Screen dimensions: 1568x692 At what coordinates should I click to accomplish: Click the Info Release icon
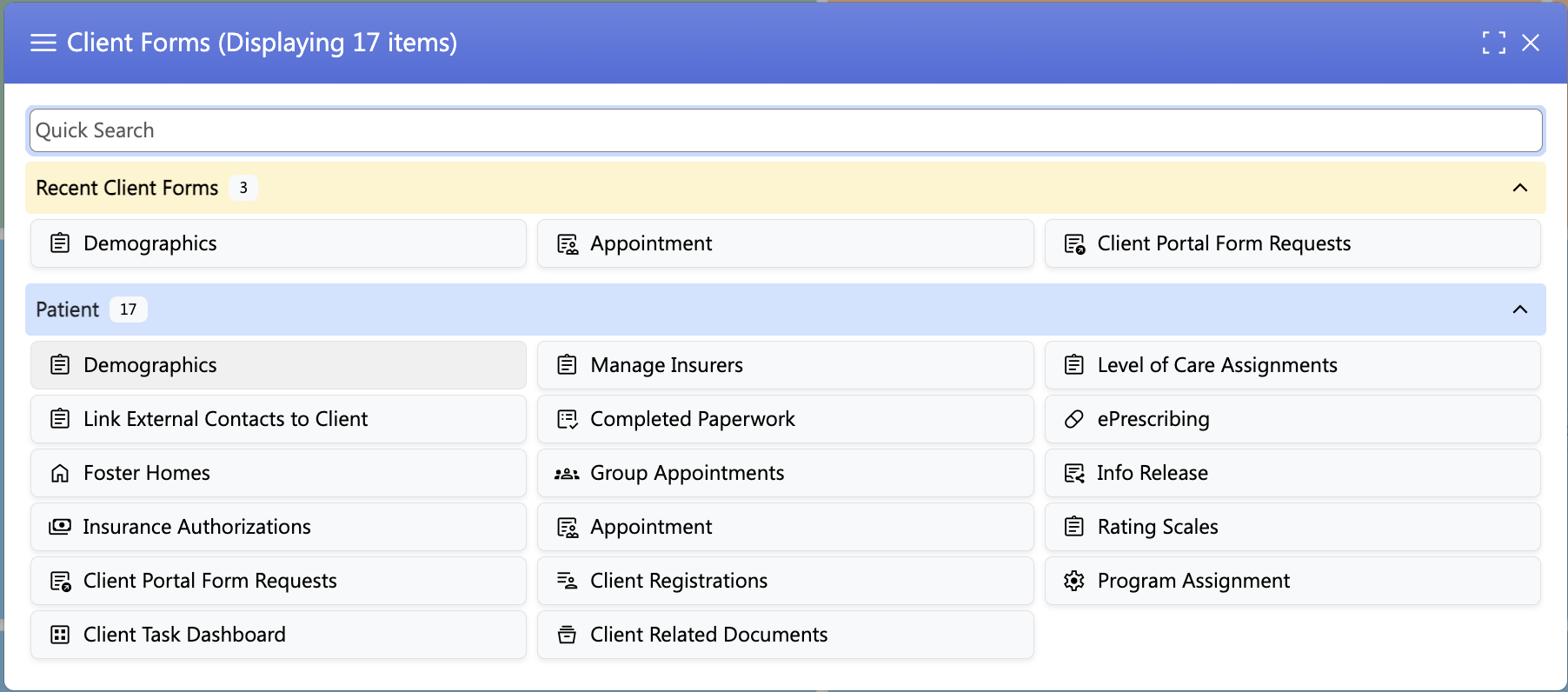(x=1074, y=473)
